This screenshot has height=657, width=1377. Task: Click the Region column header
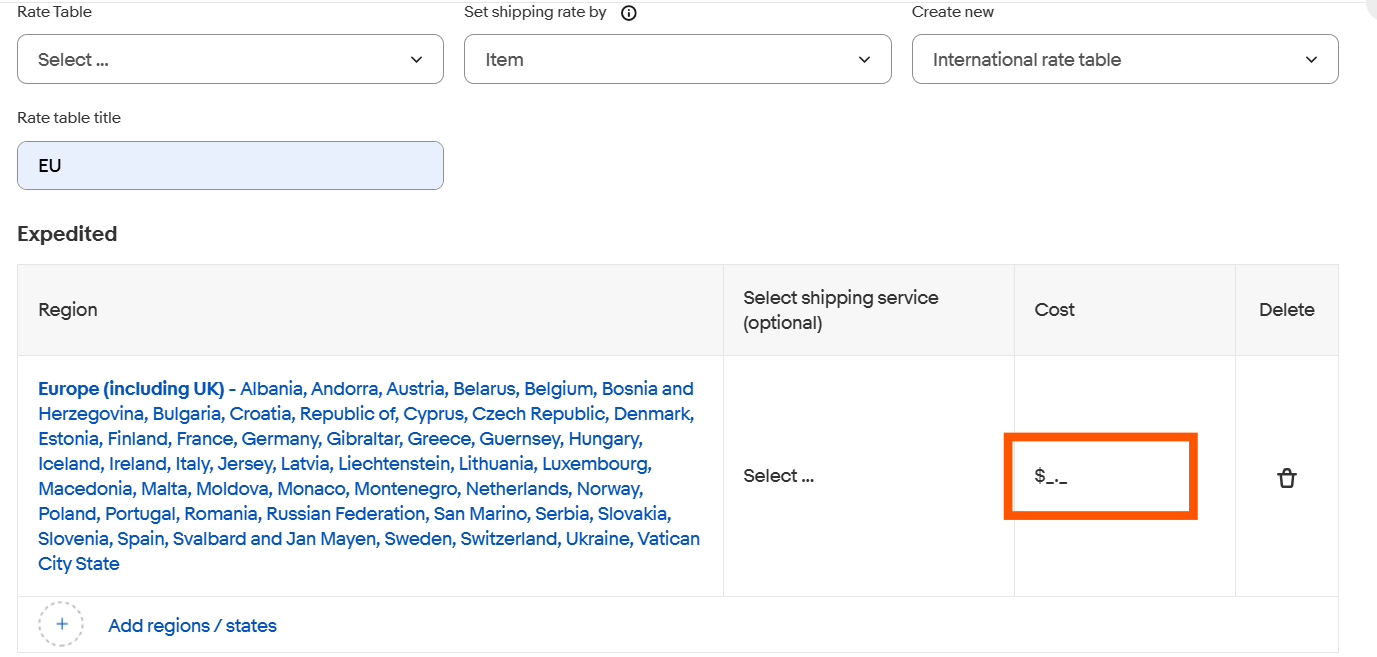click(68, 310)
